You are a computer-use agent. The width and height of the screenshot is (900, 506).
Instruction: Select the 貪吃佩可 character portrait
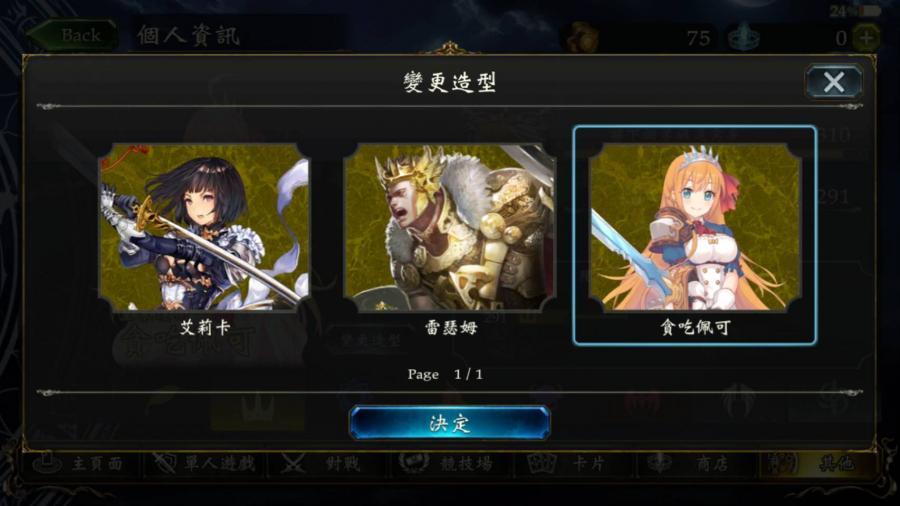695,227
